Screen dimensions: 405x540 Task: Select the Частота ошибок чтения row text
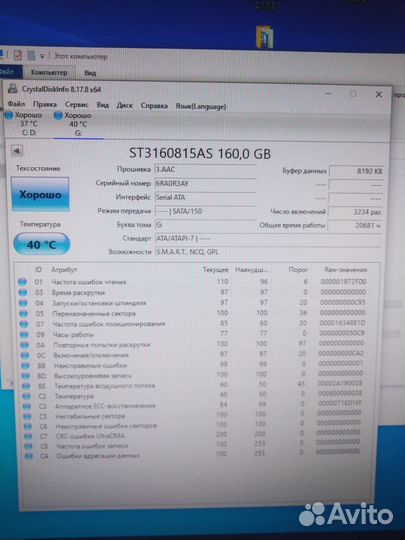click(89, 282)
